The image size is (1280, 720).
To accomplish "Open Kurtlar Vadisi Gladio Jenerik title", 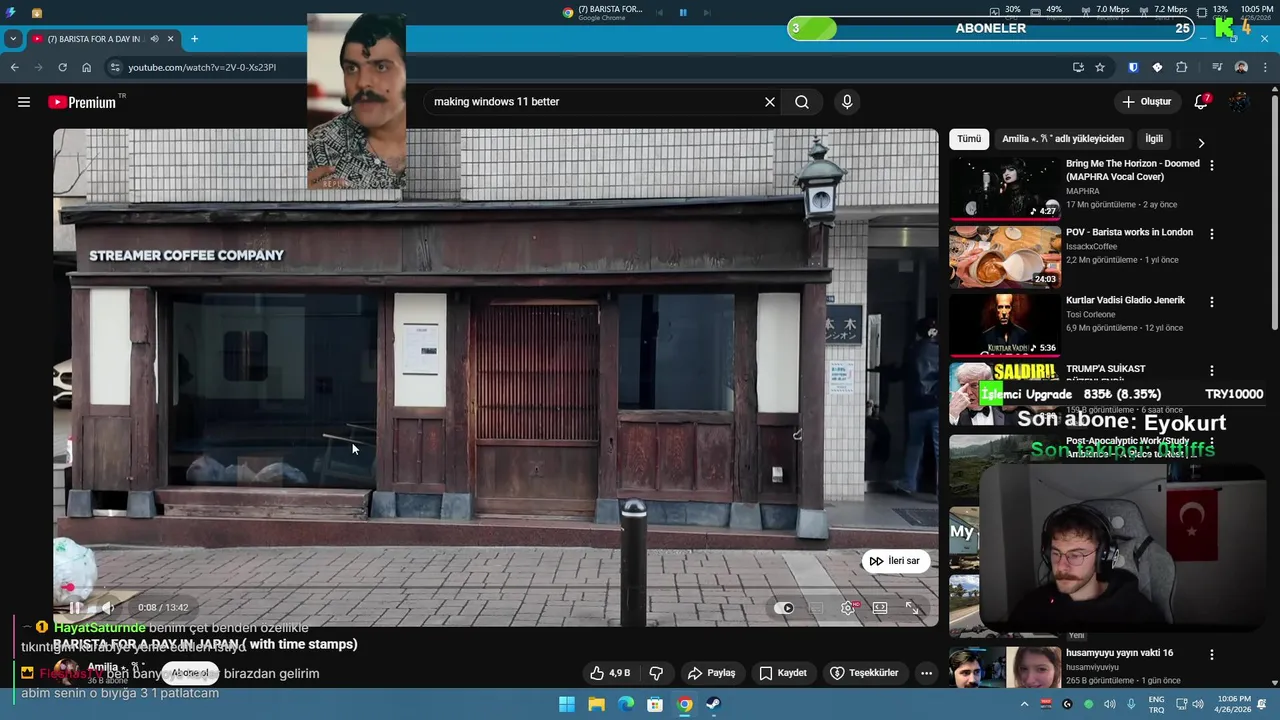I will [1125, 300].
